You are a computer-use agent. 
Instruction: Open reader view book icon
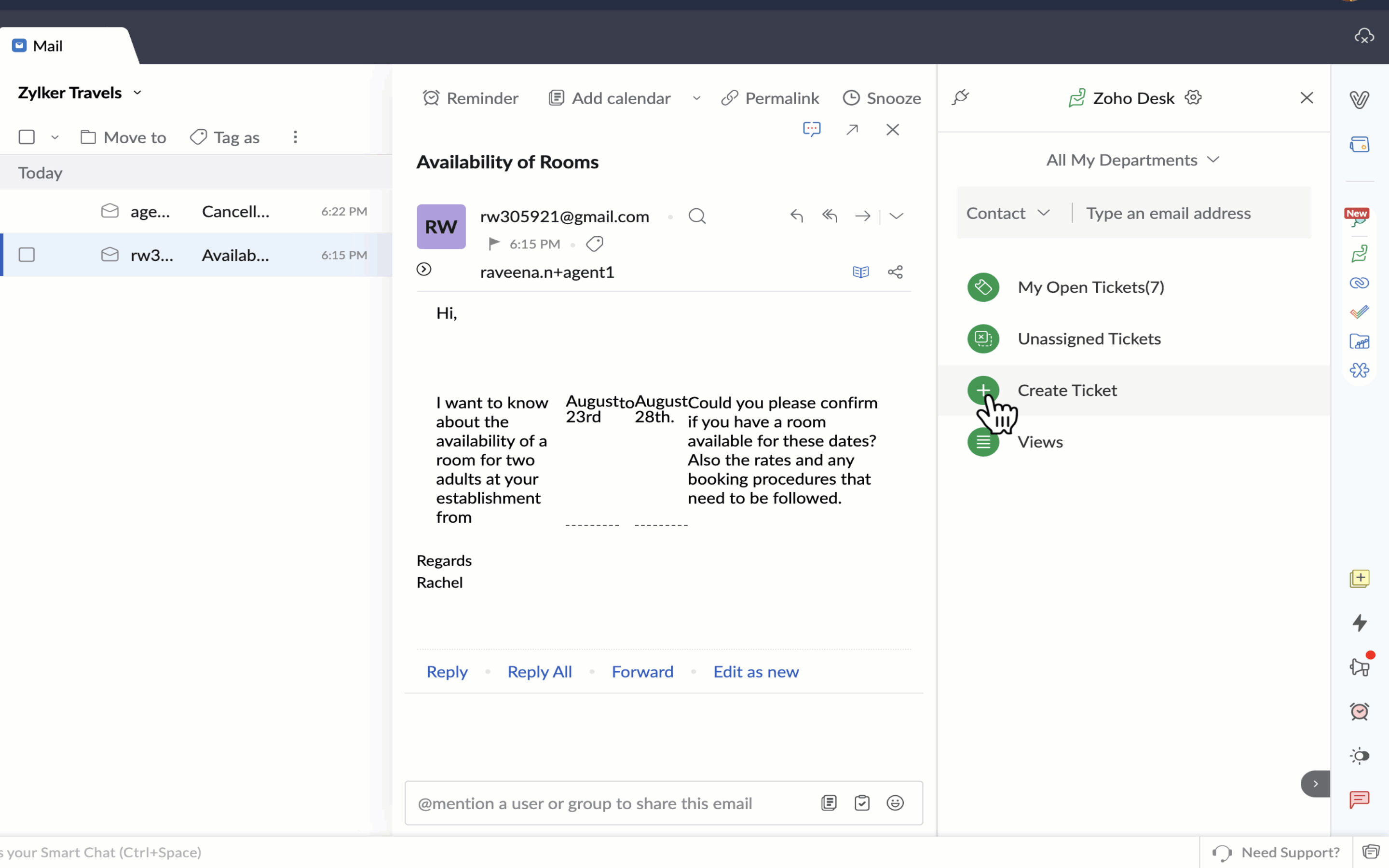[x=860, y=272]
